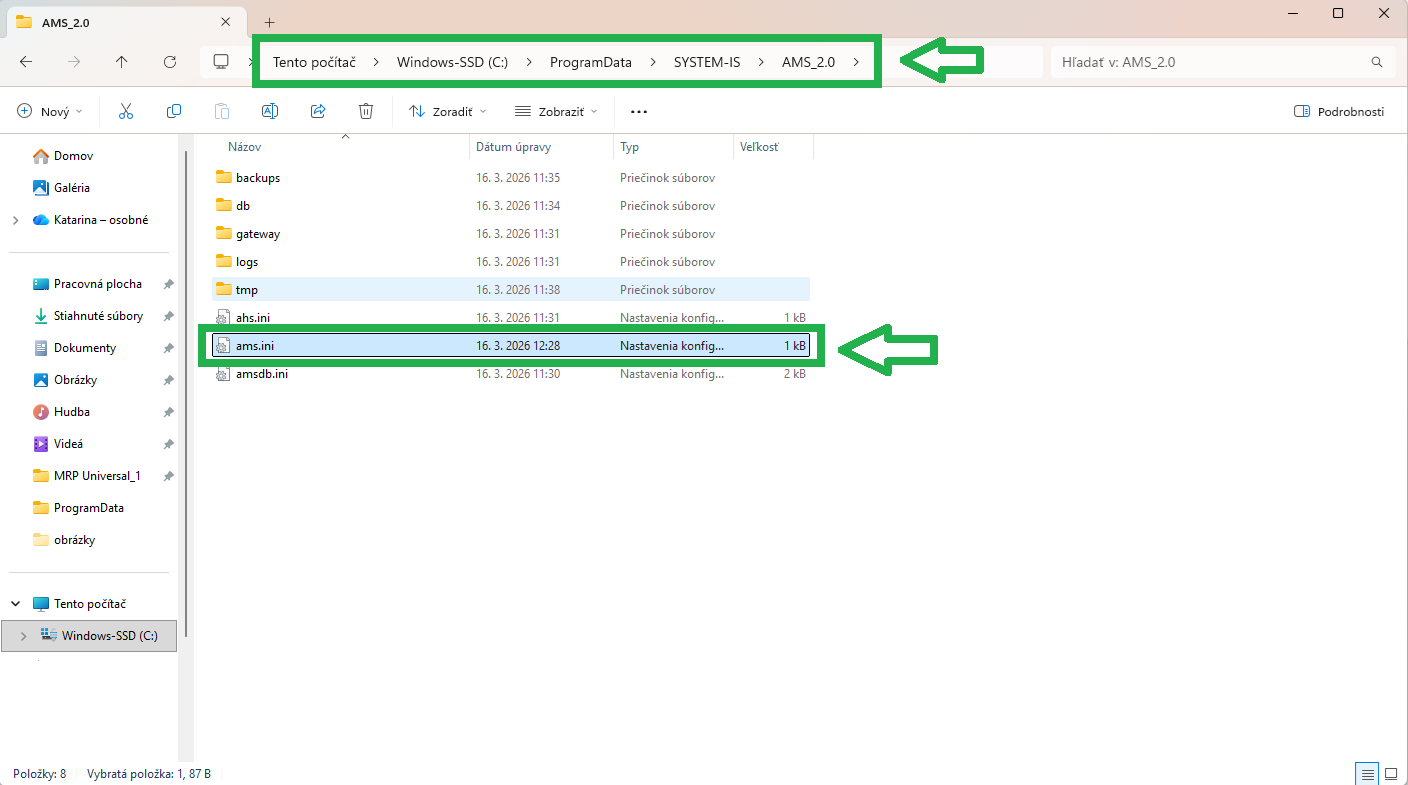This screenshot has height=785, width=1408.
Task: Open the three-dots more options menu
Action: [x=639, y=111]
